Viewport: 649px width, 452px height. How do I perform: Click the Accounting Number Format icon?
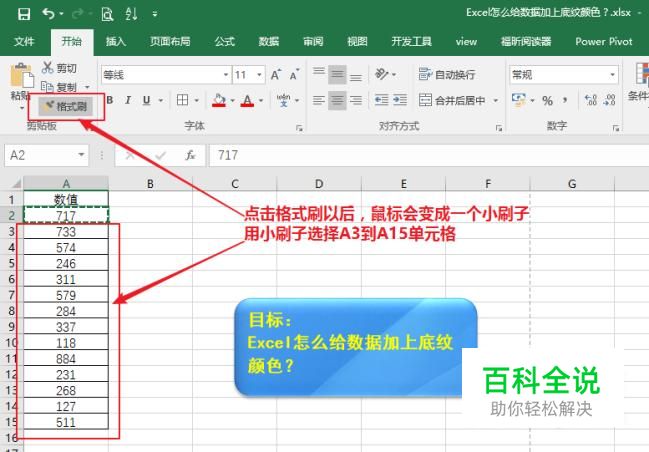pyautogui.click(x=519, y=100)
